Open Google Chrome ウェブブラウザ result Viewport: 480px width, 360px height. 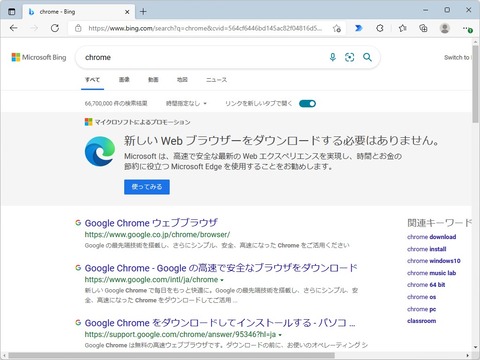[151, 223]
